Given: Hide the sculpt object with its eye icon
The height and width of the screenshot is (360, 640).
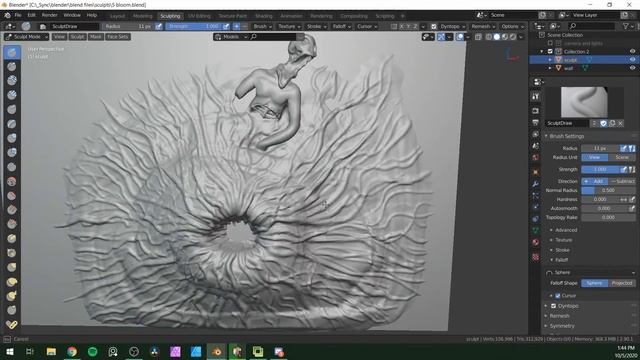Looking at the screenshot, I should [632, 60].
